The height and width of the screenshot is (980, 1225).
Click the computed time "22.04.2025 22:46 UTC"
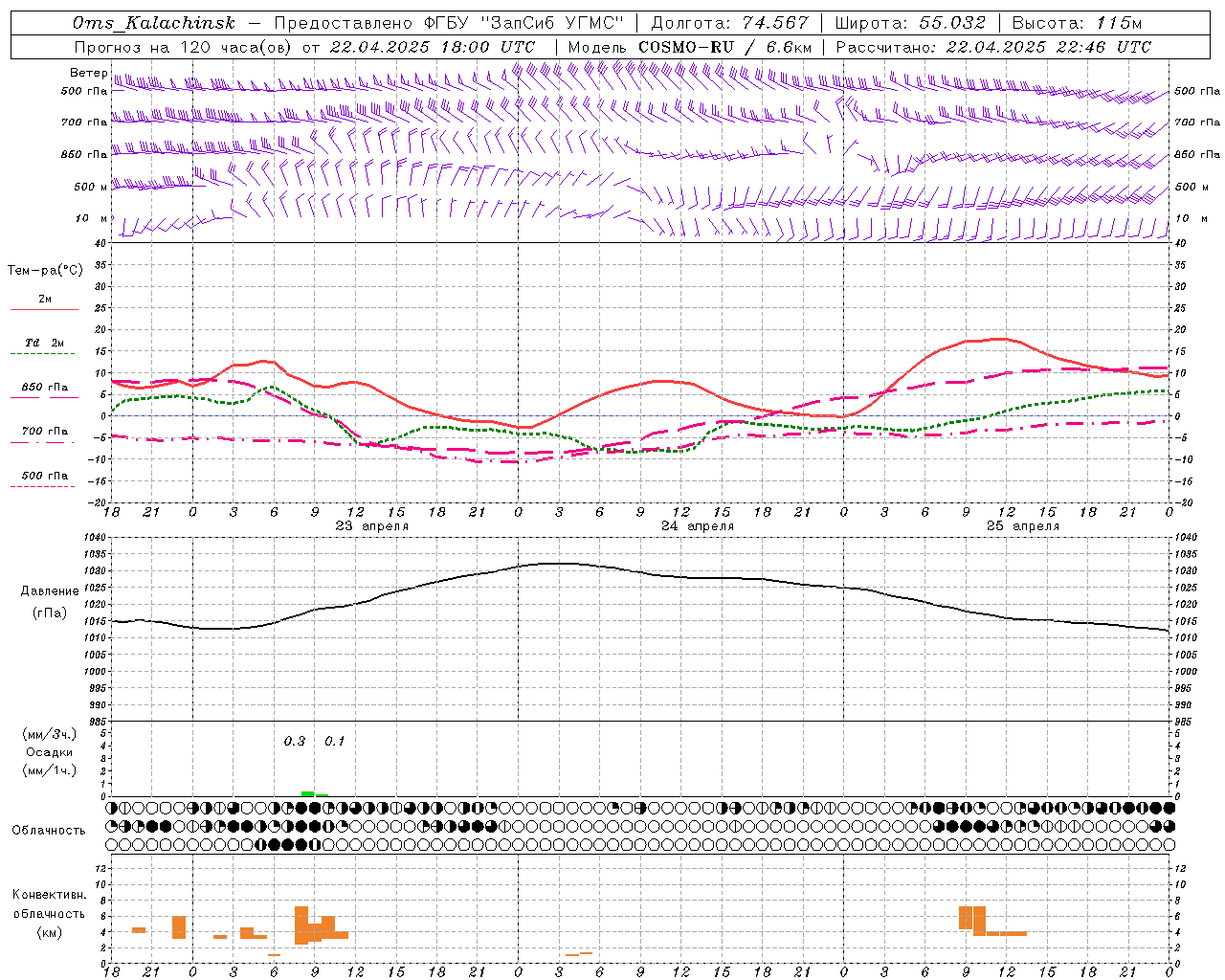[x=1049, y=47]
